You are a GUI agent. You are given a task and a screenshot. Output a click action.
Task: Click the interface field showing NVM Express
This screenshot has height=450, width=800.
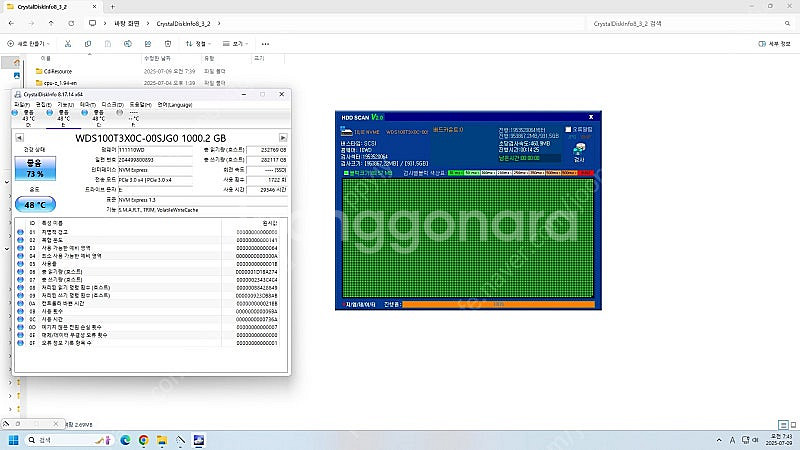pyautogui.click(x=155, y=170)
